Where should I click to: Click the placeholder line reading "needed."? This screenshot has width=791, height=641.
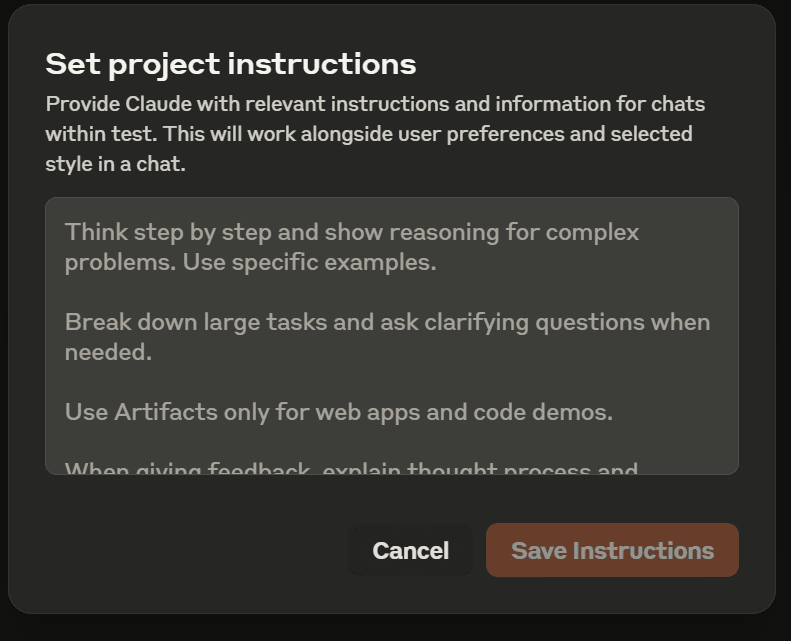[108, 352]
